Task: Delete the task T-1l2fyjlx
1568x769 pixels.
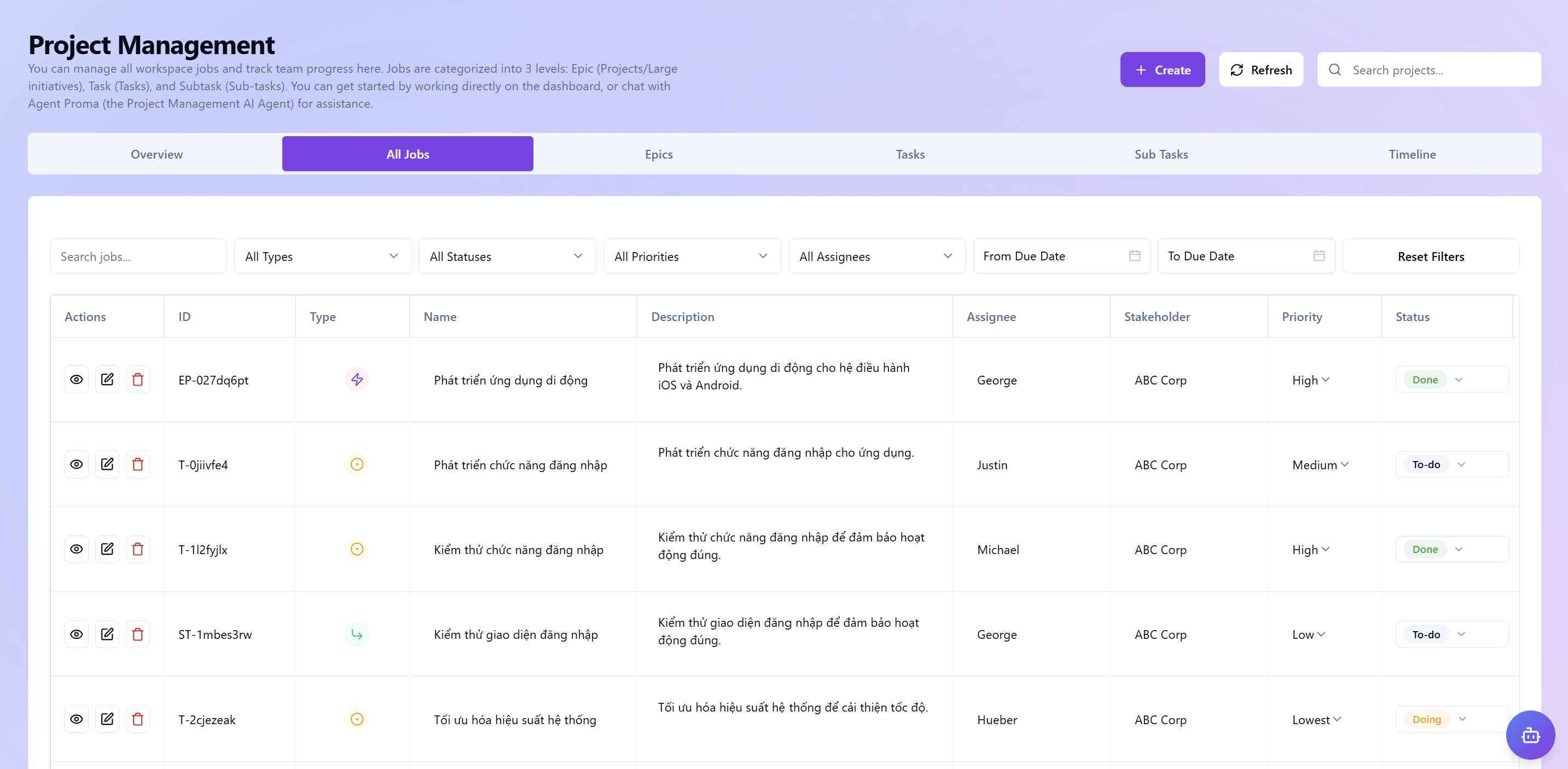Action: 137,549
